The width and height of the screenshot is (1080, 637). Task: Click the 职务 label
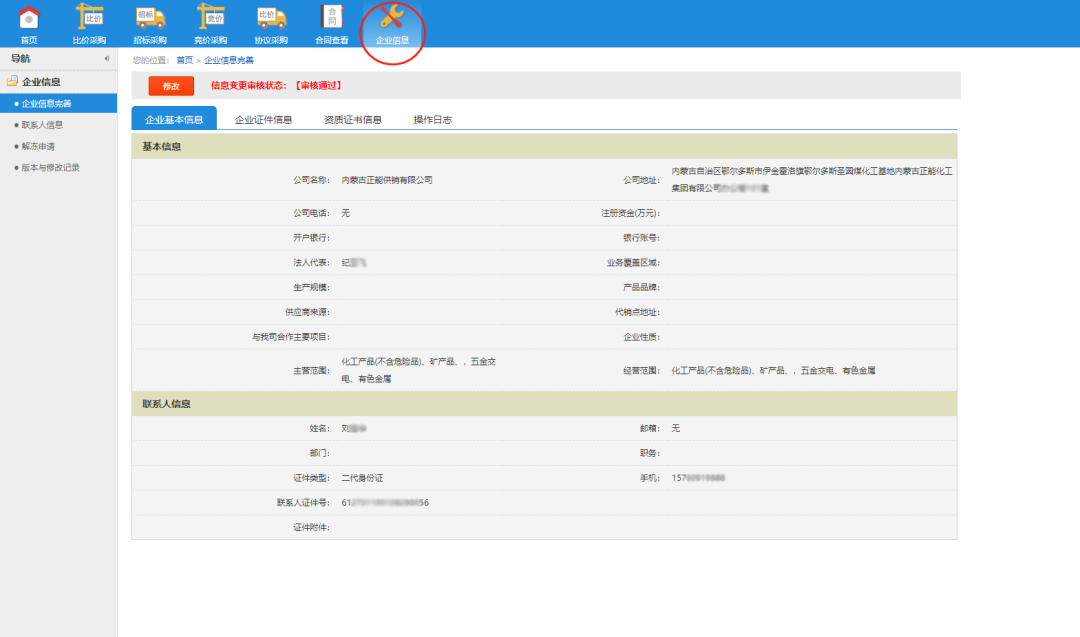click(650, 453)
